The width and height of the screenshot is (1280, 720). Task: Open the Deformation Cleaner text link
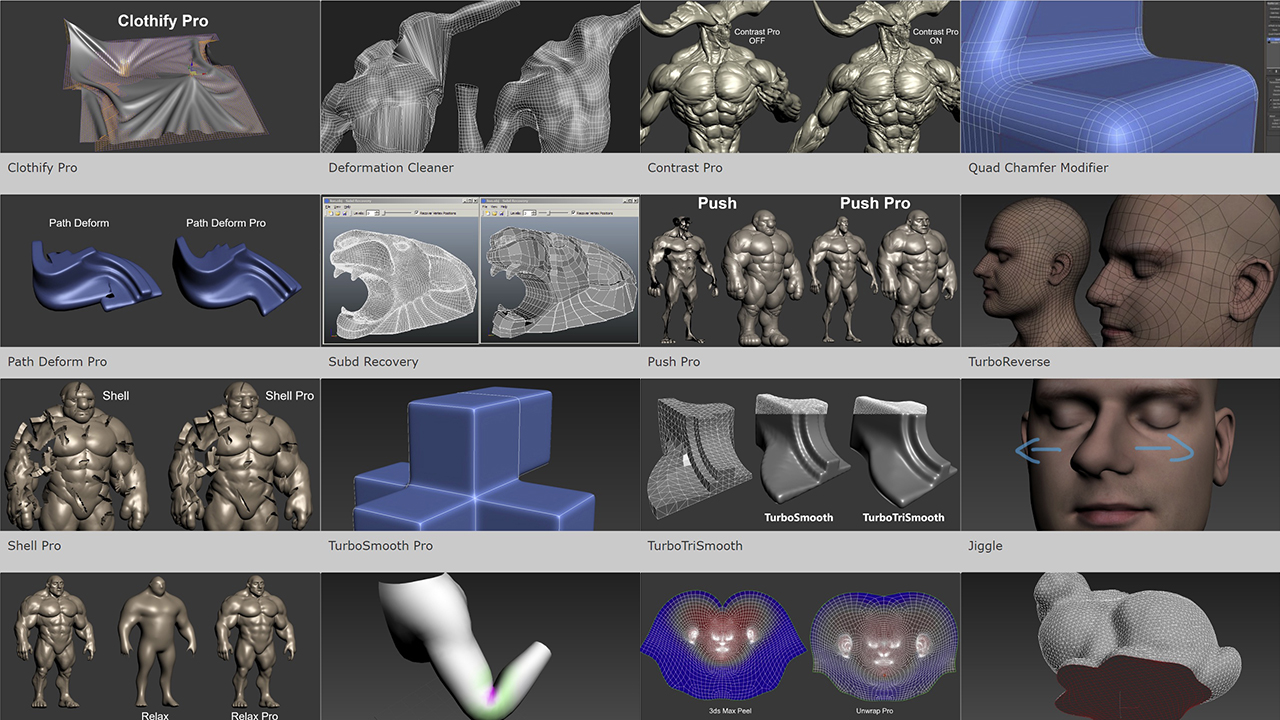pos(391,168)
